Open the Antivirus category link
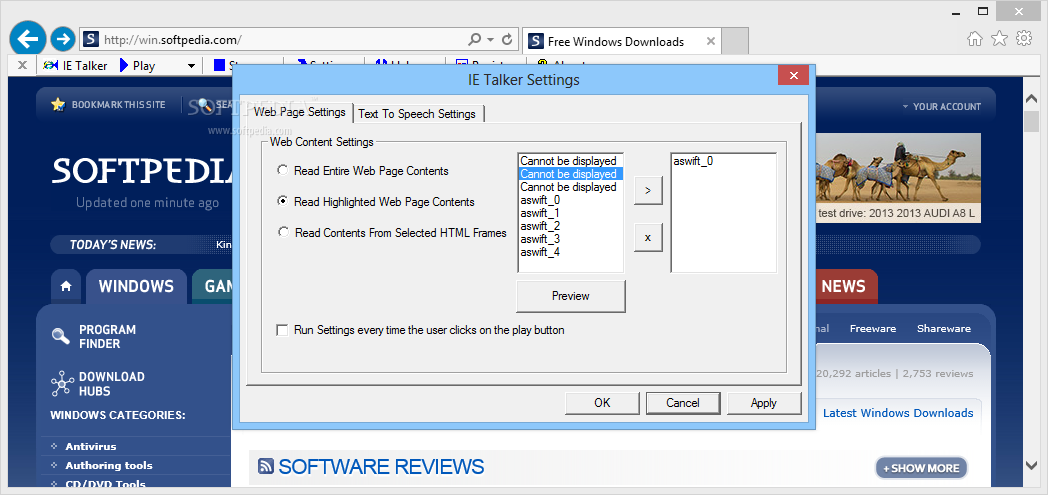The image size is (1048, 495). (91, 446)
